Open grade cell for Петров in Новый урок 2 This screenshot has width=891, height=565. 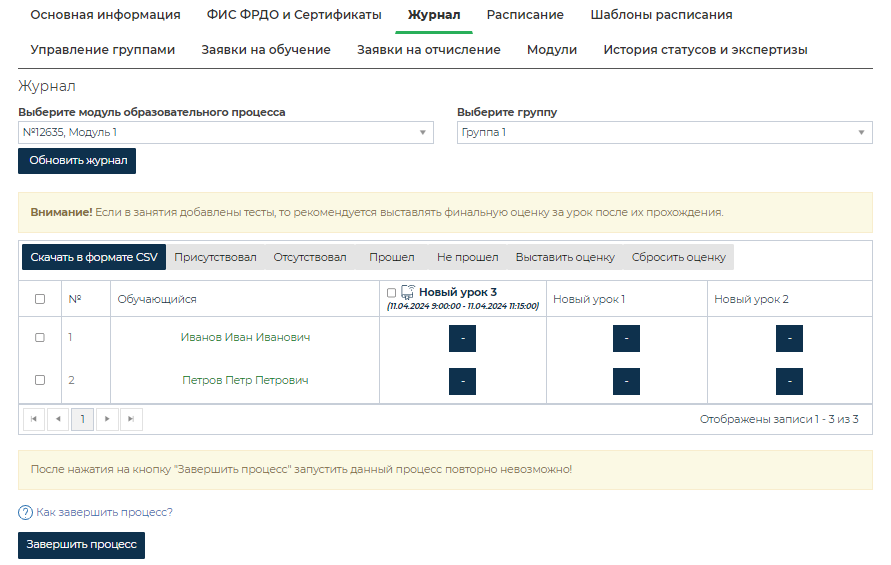click(x=789, y=381)
